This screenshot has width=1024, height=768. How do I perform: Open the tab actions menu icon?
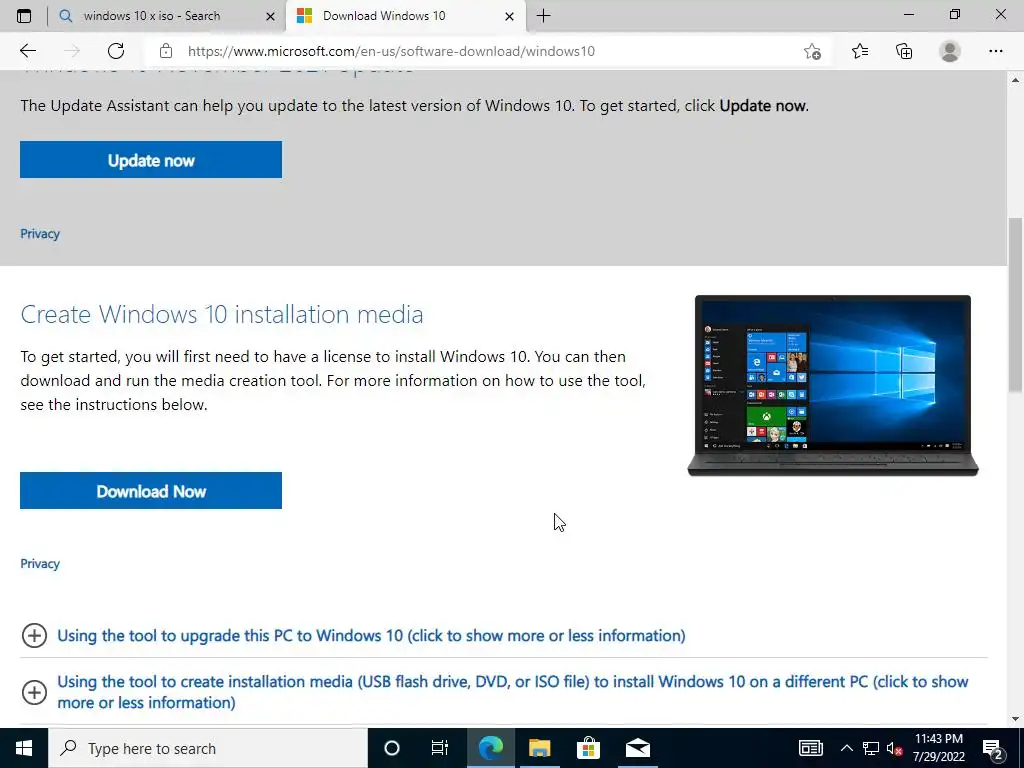[x=24, y=16]
